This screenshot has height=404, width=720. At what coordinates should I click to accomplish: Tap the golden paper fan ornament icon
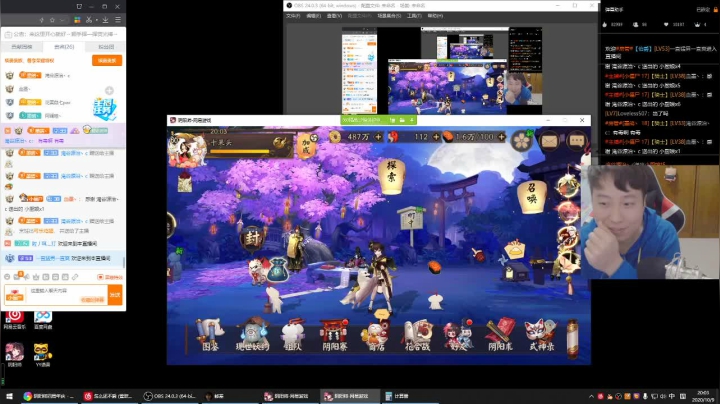pyautogui.click(x=514, y=250)
